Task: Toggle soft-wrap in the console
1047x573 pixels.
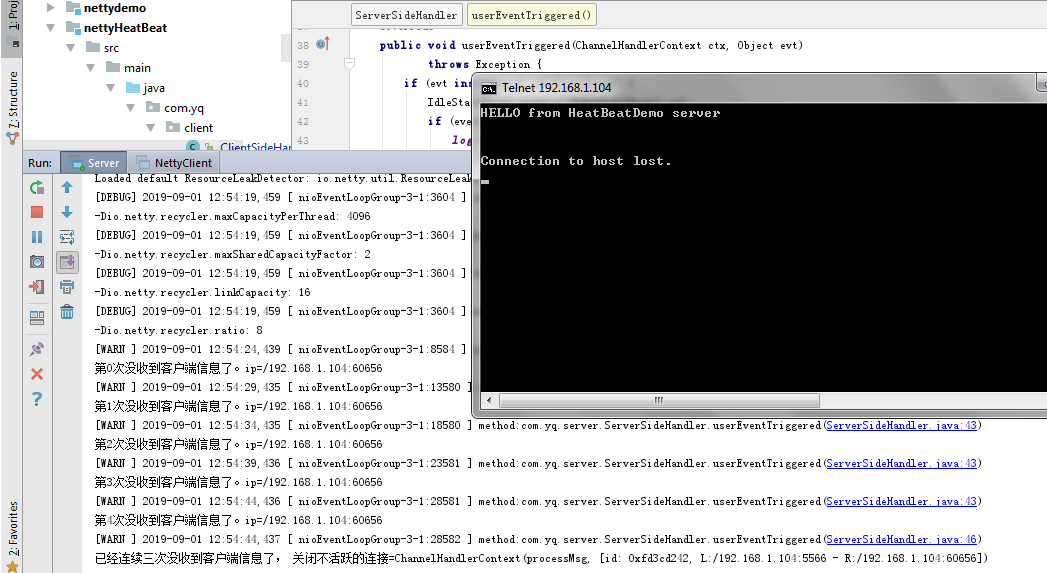Action: (67, 237)
